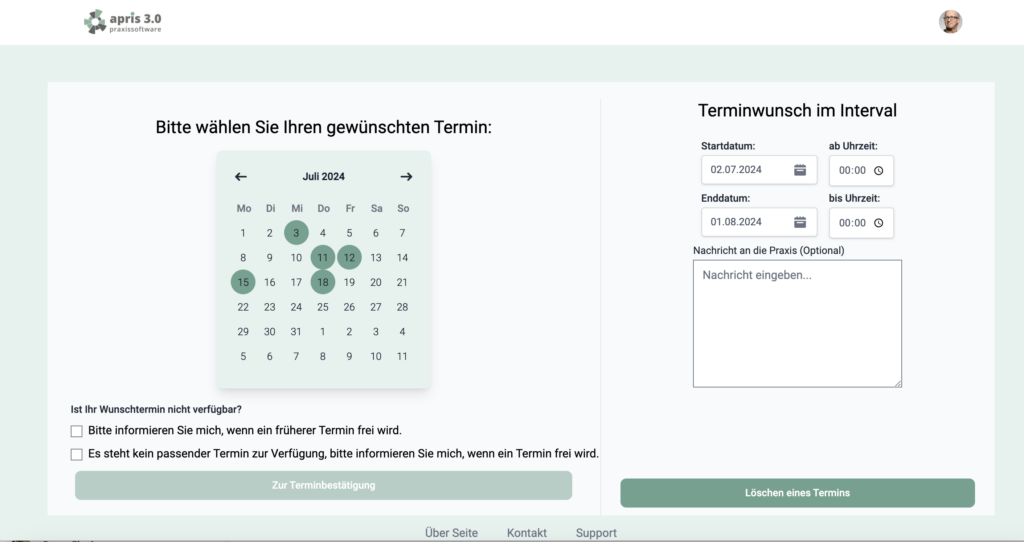Select day 26 in the calendar
This screenshot has width=1024, height=542.
[349, 307]
